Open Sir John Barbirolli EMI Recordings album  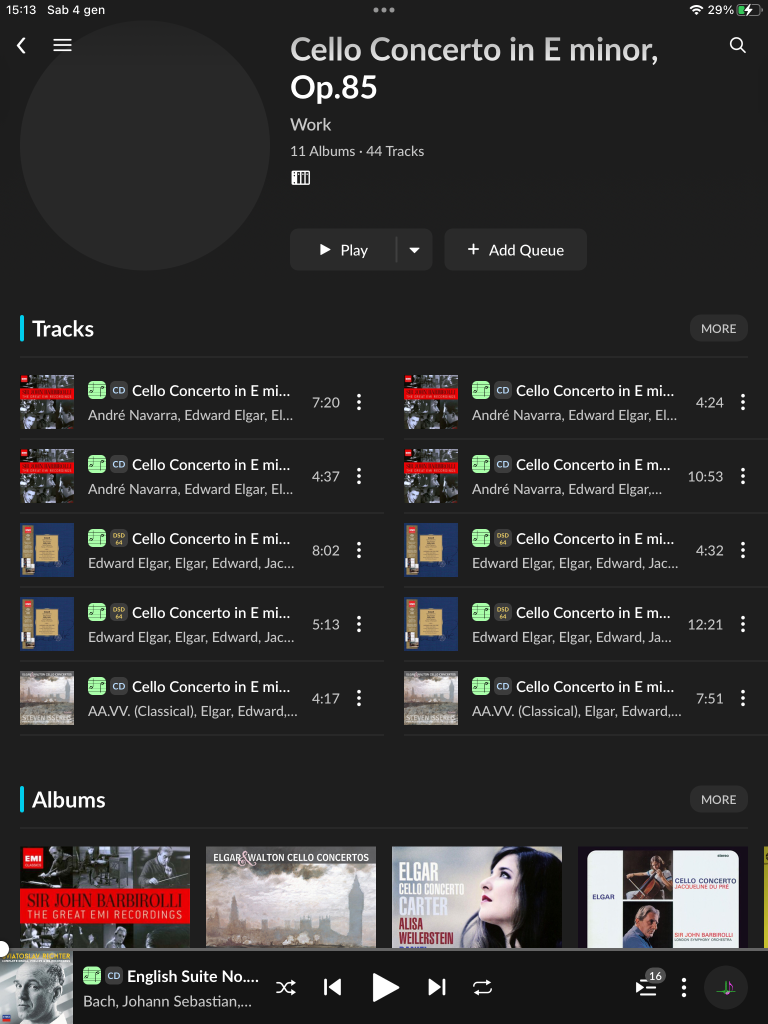click(105, 897)
